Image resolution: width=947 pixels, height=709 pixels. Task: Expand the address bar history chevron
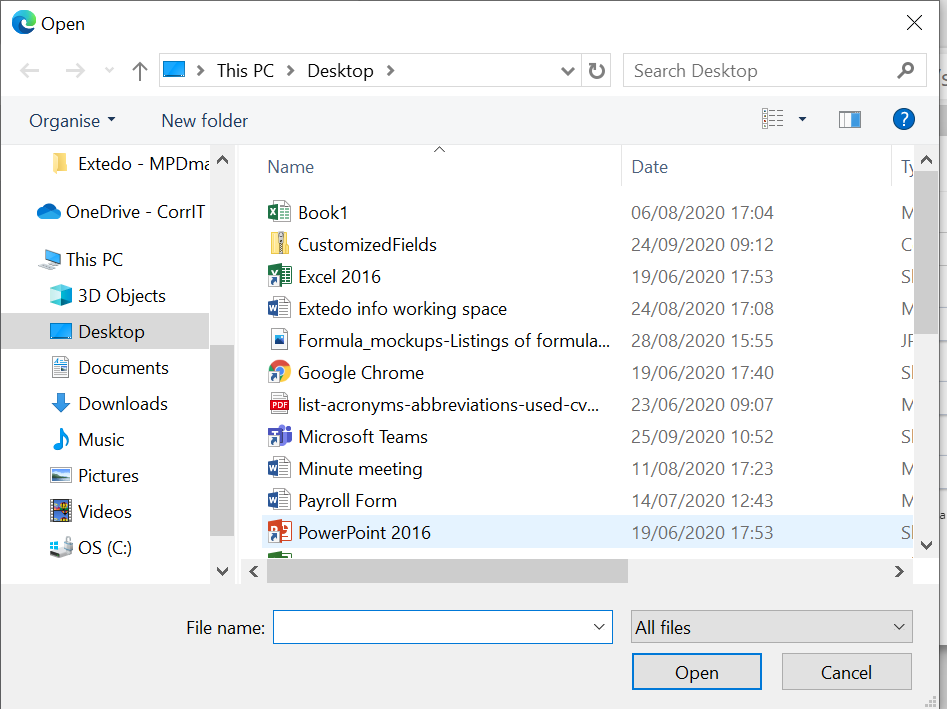click(568, 71)
